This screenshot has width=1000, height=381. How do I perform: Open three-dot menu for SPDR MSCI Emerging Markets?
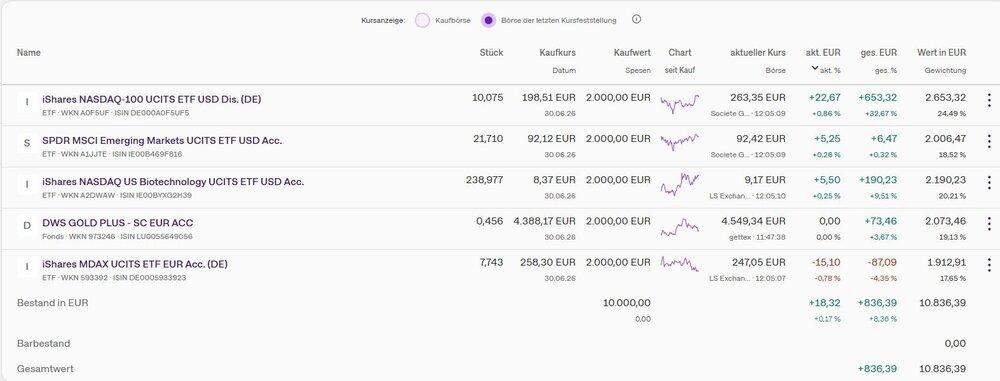[x=989, y=142]
